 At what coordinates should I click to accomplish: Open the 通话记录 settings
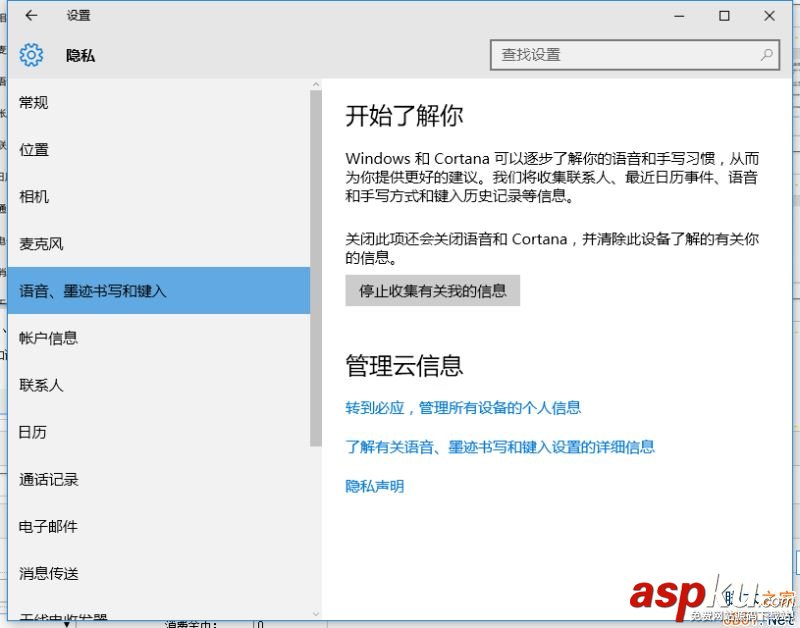(48, 479)
